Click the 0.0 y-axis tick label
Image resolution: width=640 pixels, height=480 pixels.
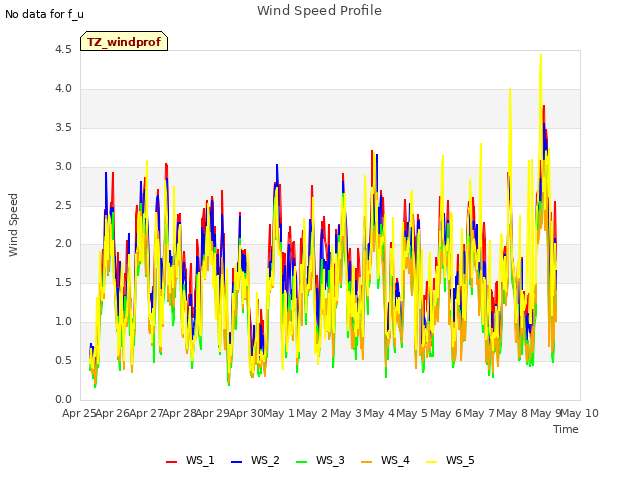(63, 400)
